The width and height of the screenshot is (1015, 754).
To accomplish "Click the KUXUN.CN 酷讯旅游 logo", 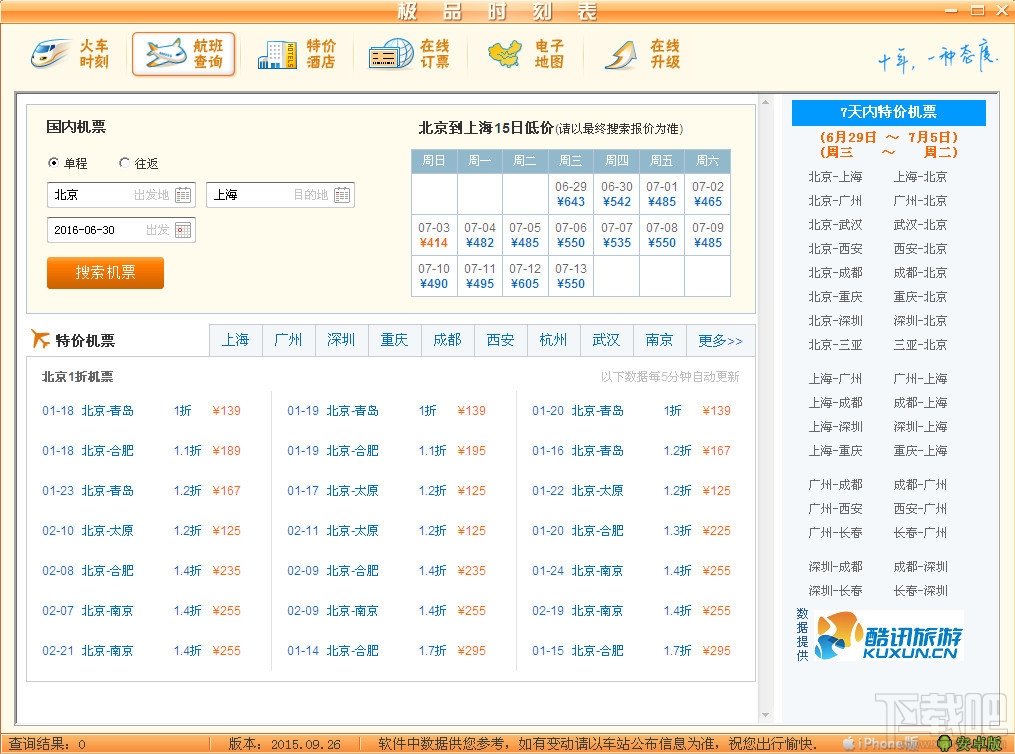I will coord(888,636).
